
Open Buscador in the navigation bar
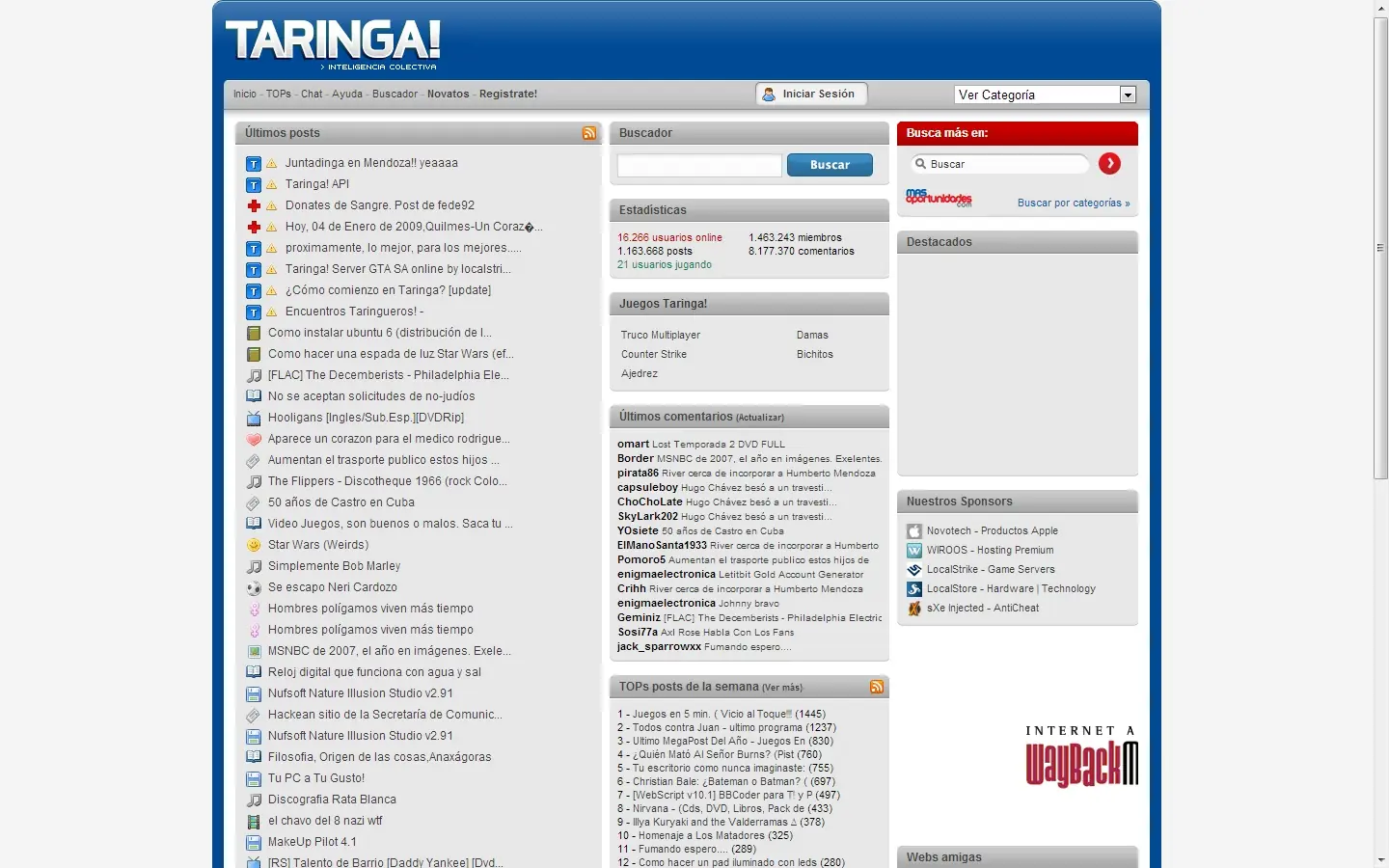click(x=395, y=94)
